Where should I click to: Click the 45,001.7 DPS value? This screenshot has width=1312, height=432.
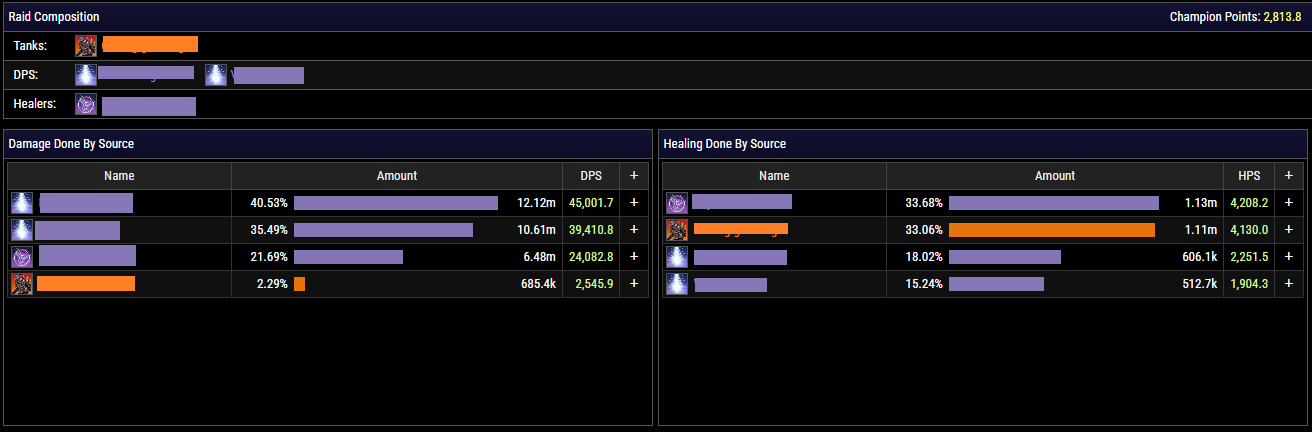click(x=591, y=203)
